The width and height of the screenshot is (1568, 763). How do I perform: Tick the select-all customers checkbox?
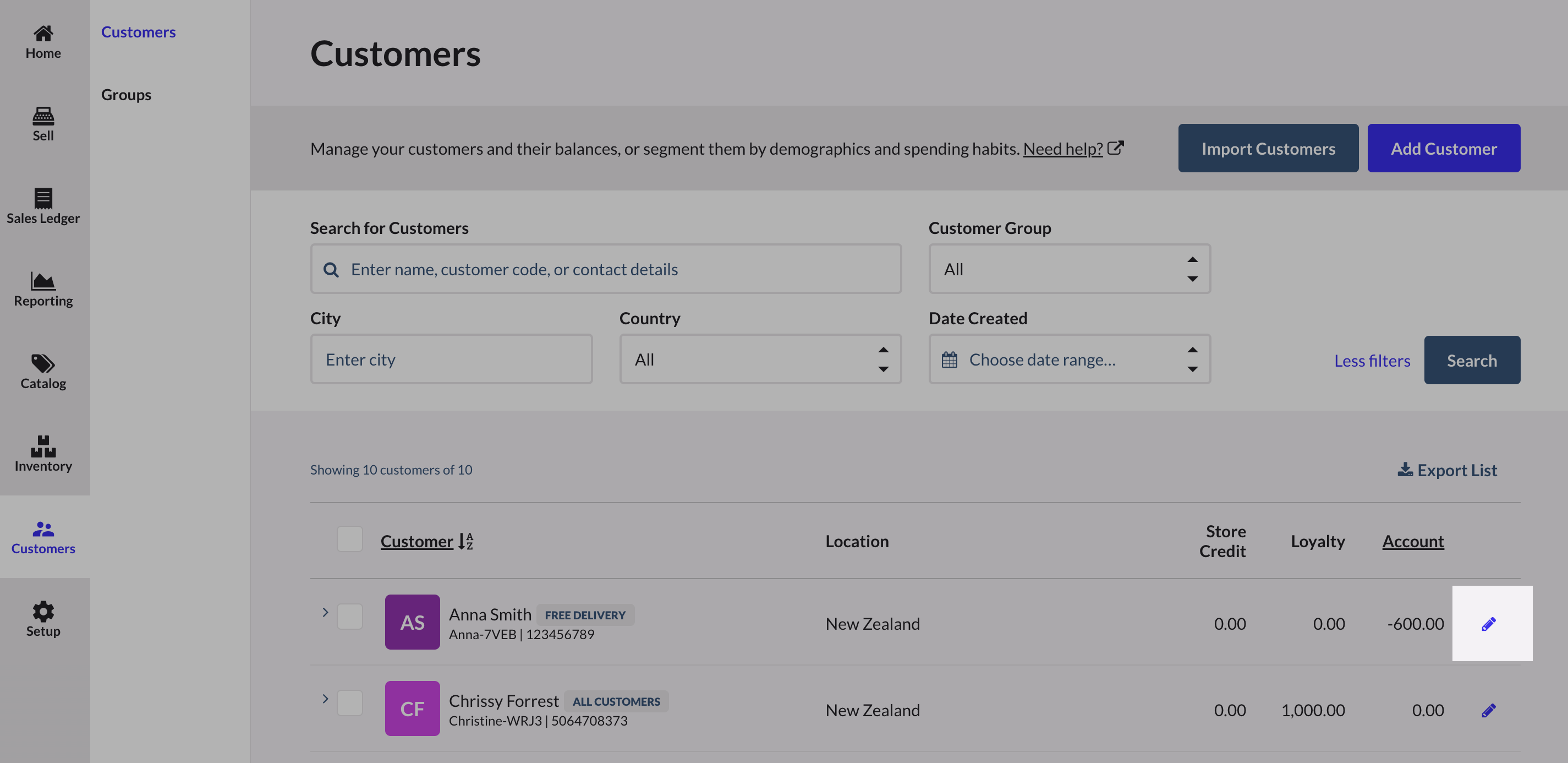(350, 539)
